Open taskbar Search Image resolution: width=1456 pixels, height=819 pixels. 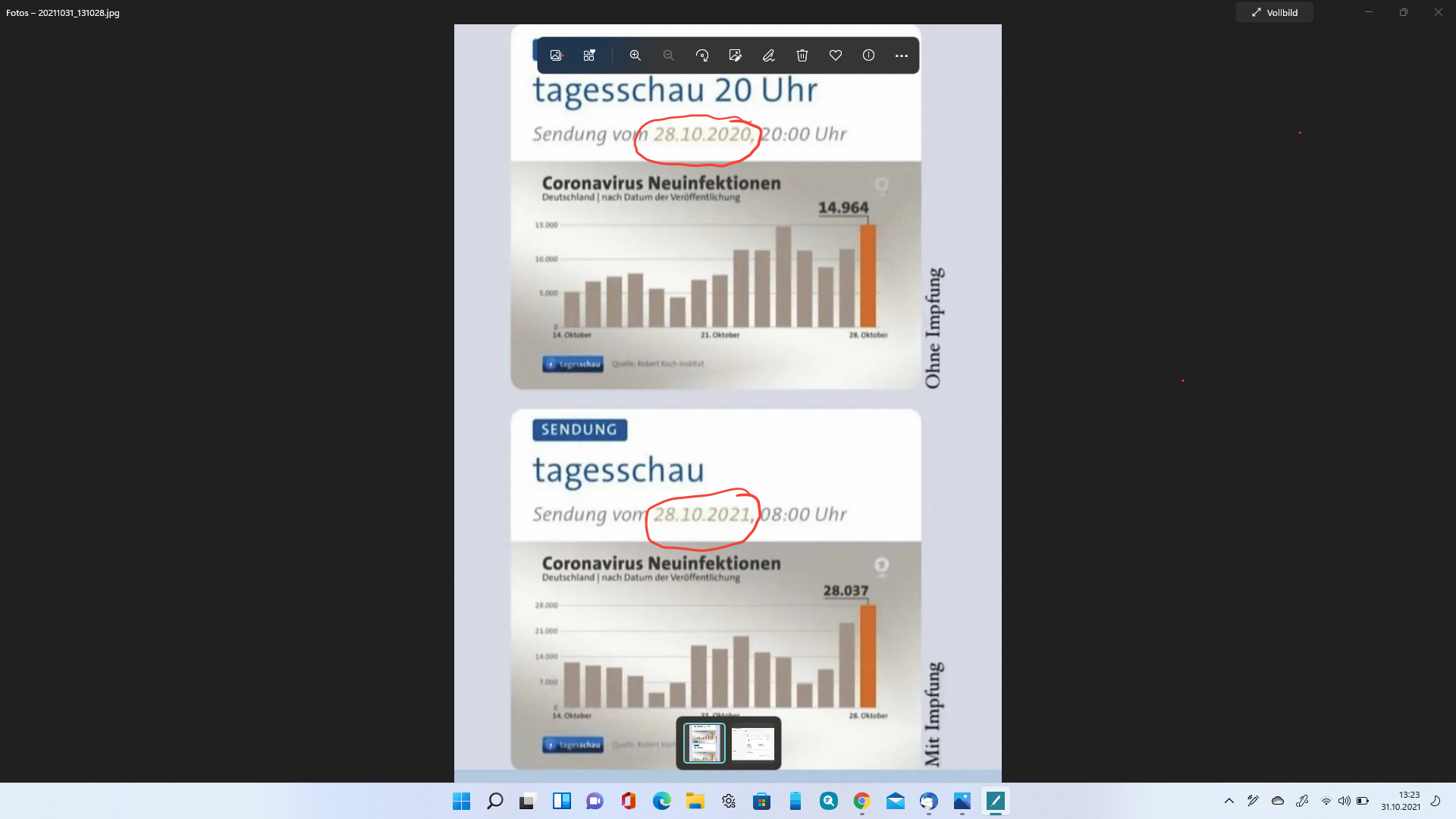494,801
